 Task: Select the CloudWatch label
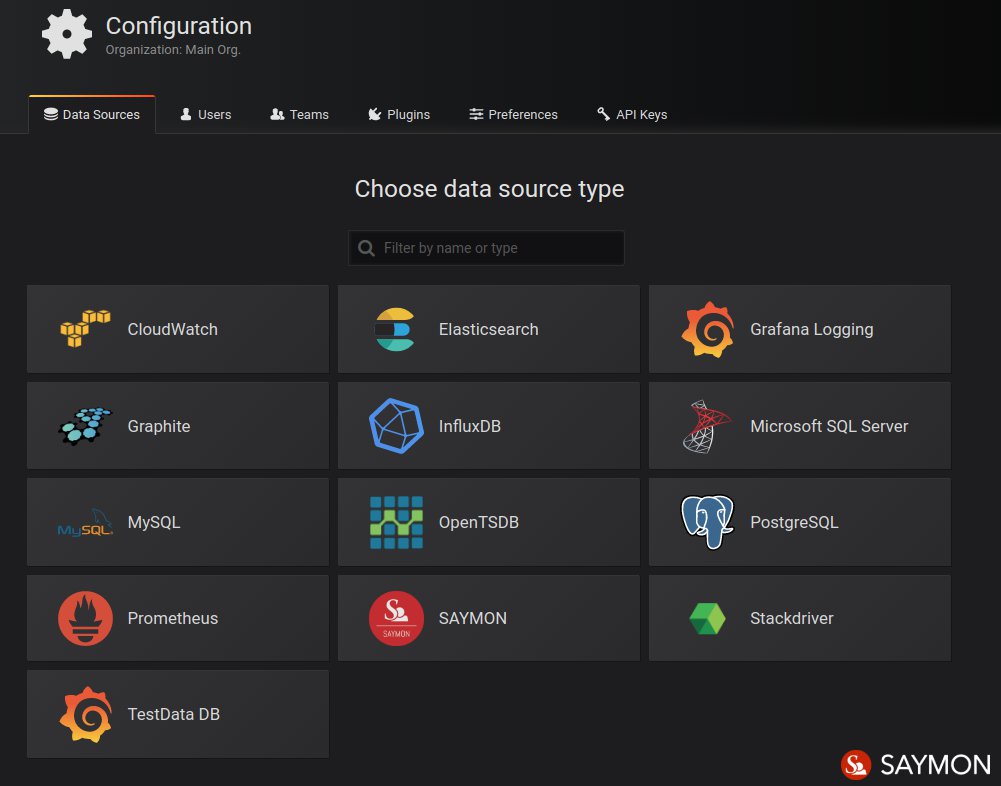coord(172,329)
